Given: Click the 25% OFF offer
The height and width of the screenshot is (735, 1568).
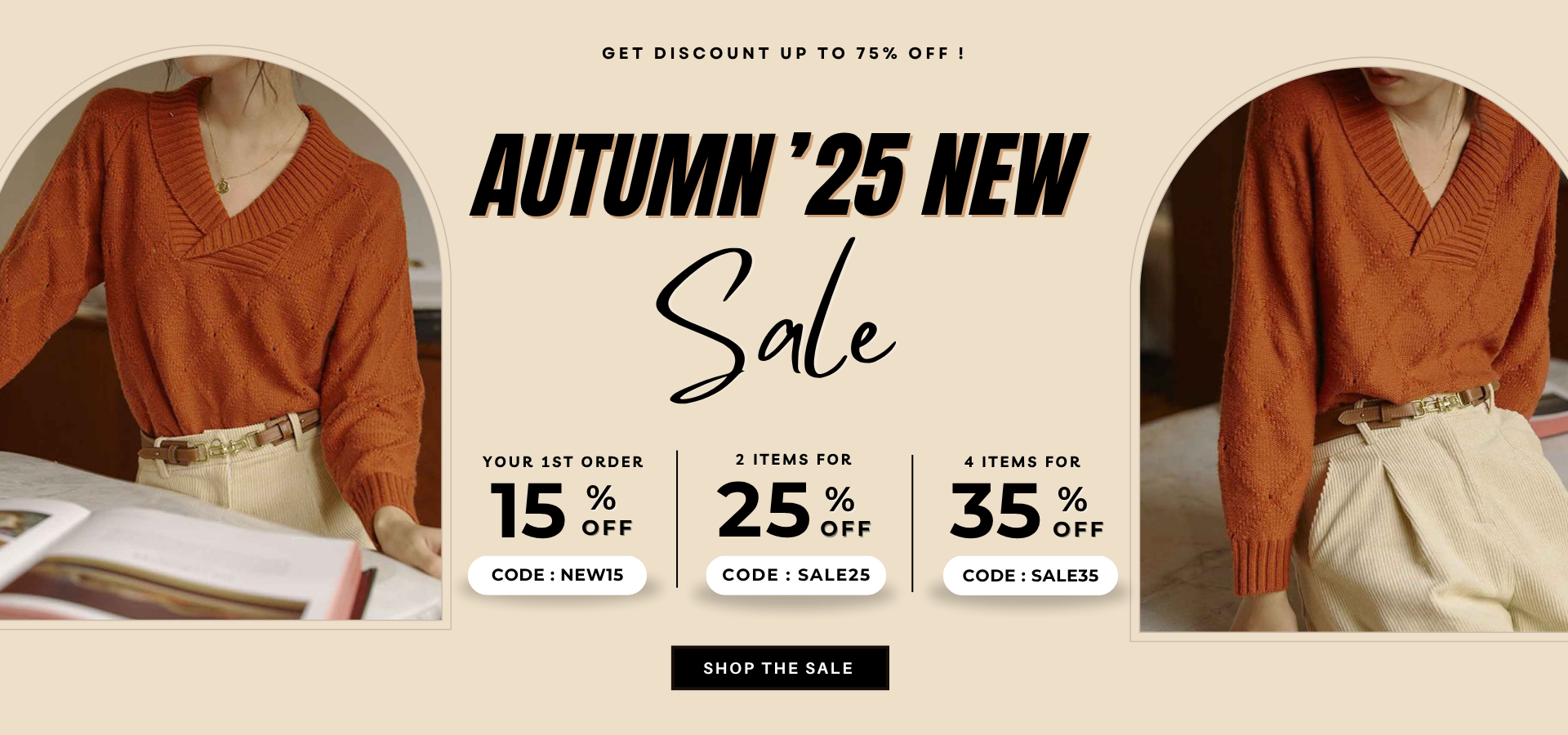Looking at the screenshot, I should (x=795, y=510).
